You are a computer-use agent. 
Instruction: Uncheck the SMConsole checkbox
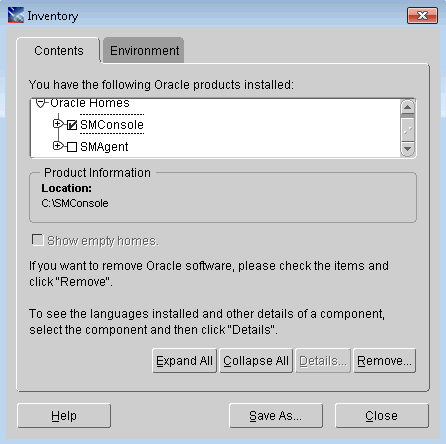click(x=72, y=125)
